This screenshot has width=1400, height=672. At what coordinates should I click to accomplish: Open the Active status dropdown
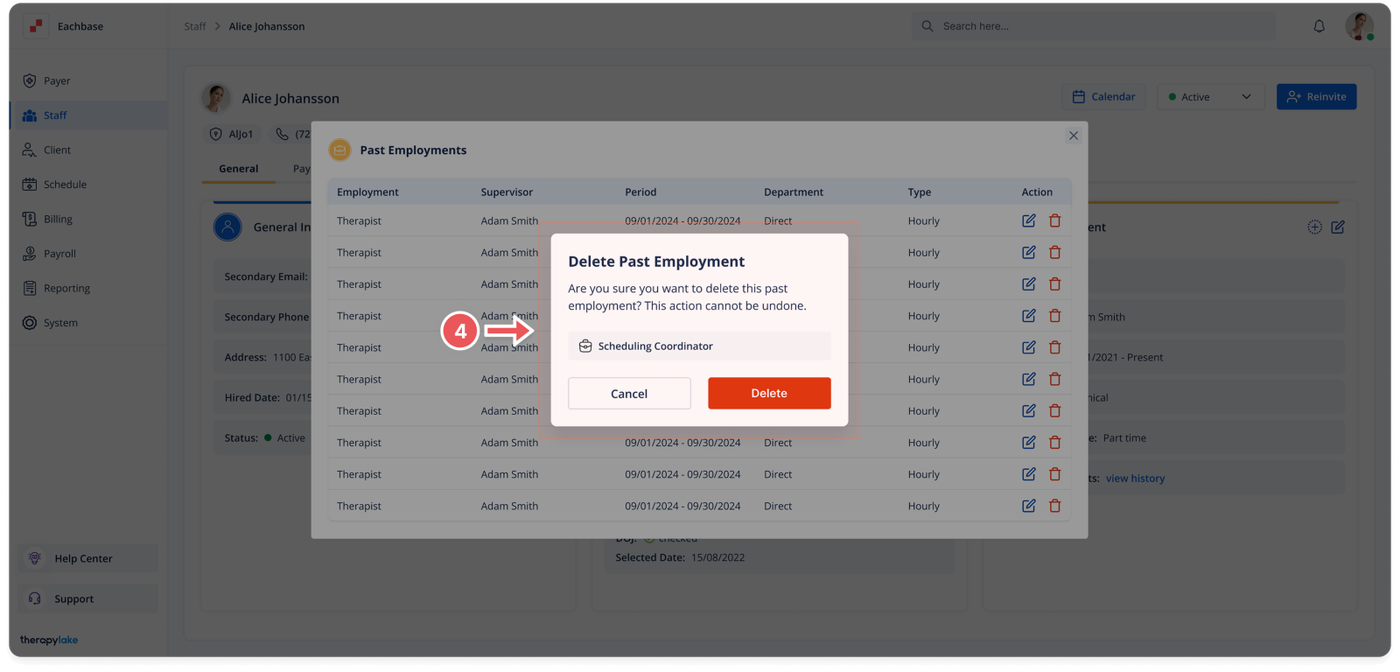(1210, 97)
